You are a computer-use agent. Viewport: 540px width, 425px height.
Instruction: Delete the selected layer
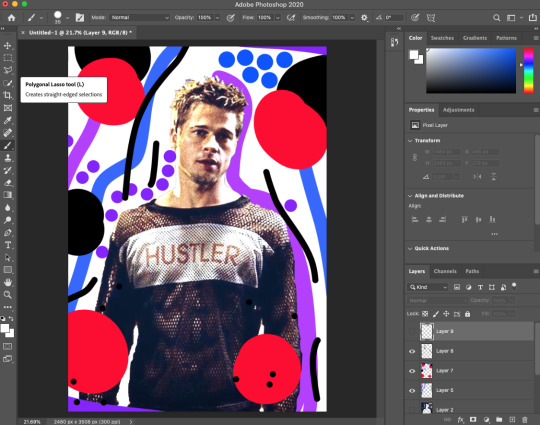525,419
